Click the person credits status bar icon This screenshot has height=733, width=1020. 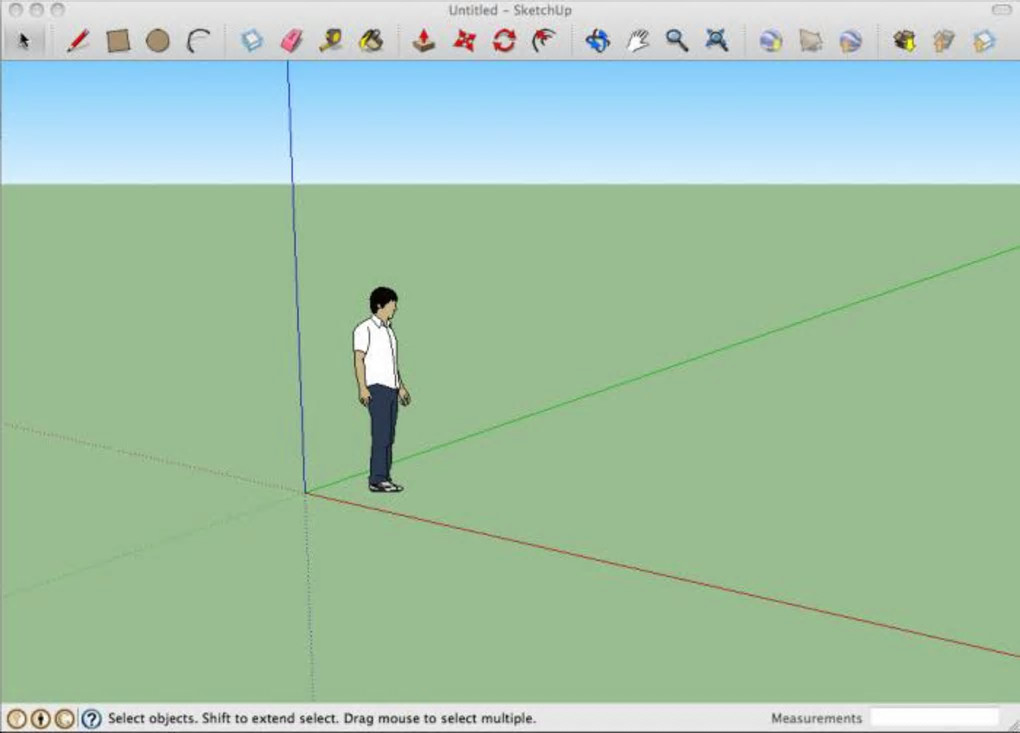pos(42,719)
